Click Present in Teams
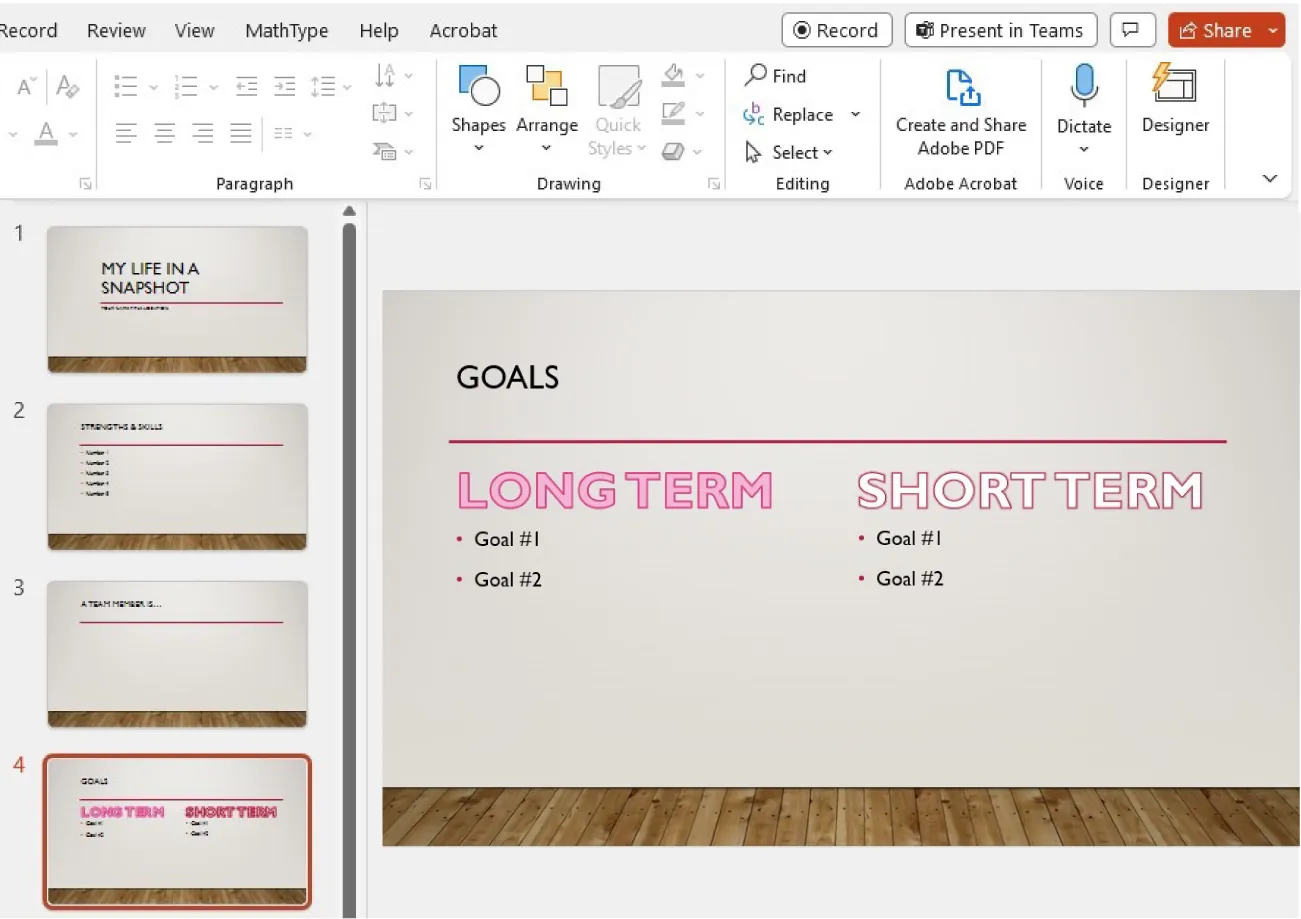This screenshot has height=919, width=1301. (x=999, y=30)
